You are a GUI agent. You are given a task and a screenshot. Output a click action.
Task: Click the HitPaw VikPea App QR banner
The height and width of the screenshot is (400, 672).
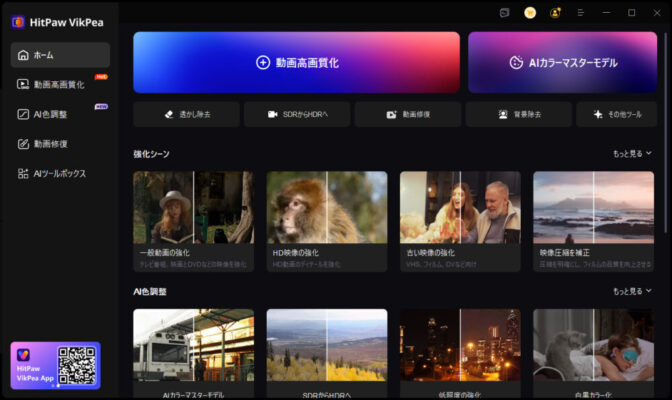[56, 365]
